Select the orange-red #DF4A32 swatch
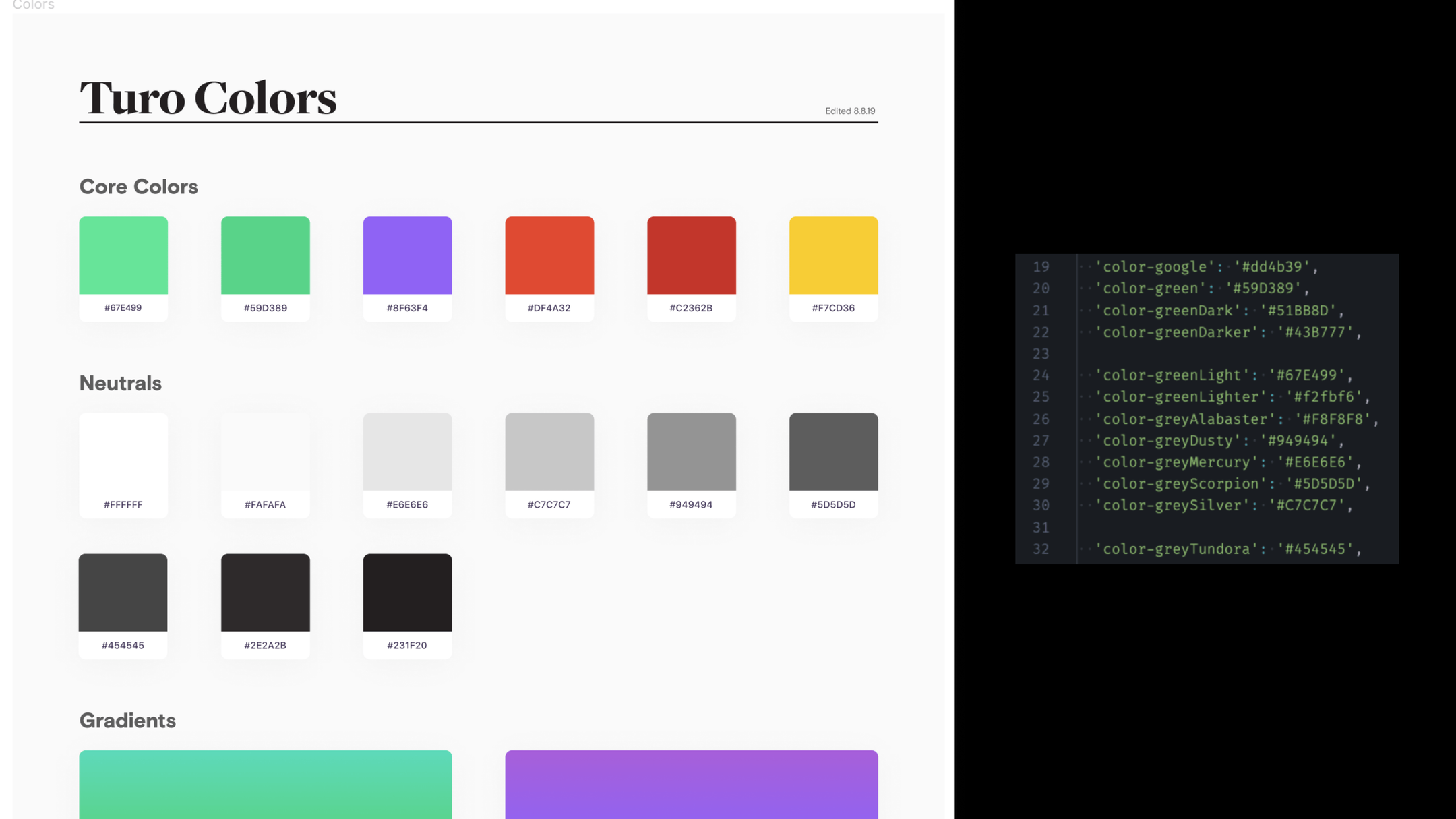The height and width of the screenshot is (819, 1456). pyautogui.click(x=549, y=255)
